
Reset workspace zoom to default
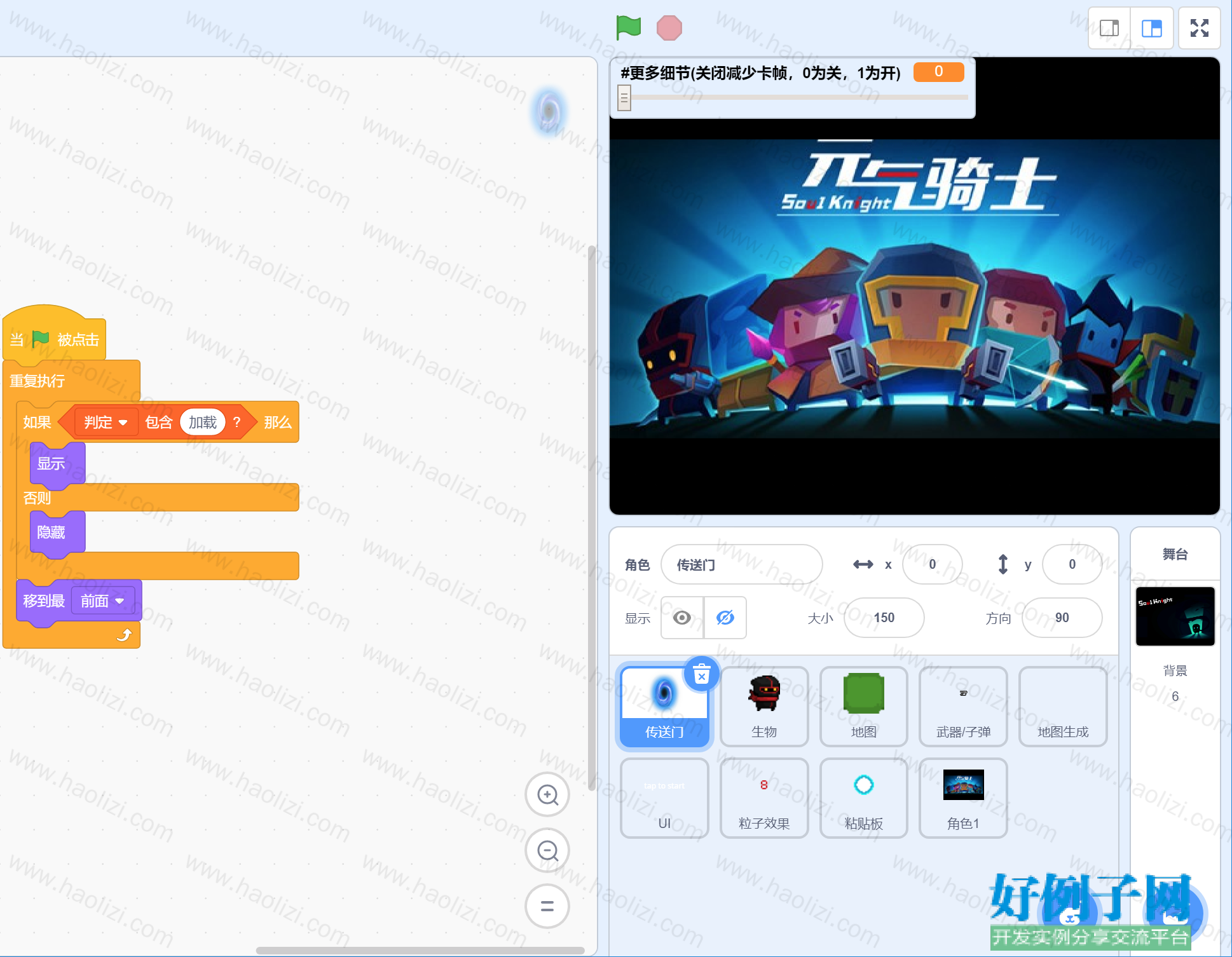click(547, 906)
